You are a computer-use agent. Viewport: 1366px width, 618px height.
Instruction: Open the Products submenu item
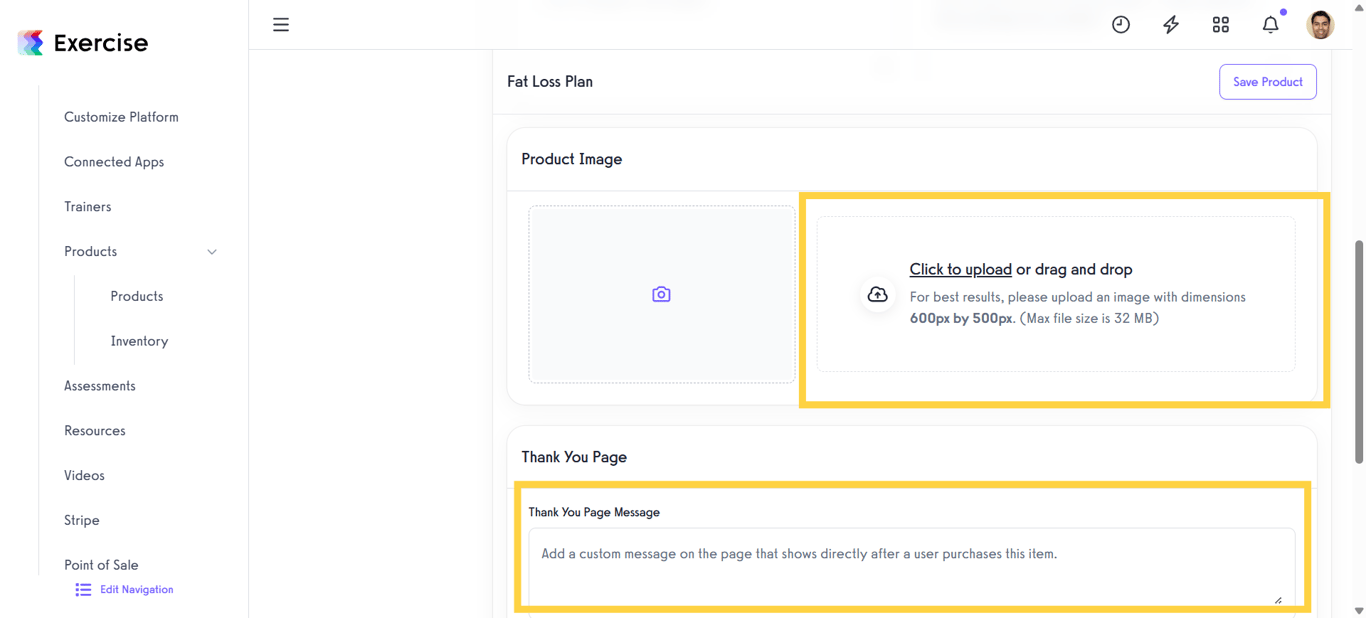click(x=136, y=296)
